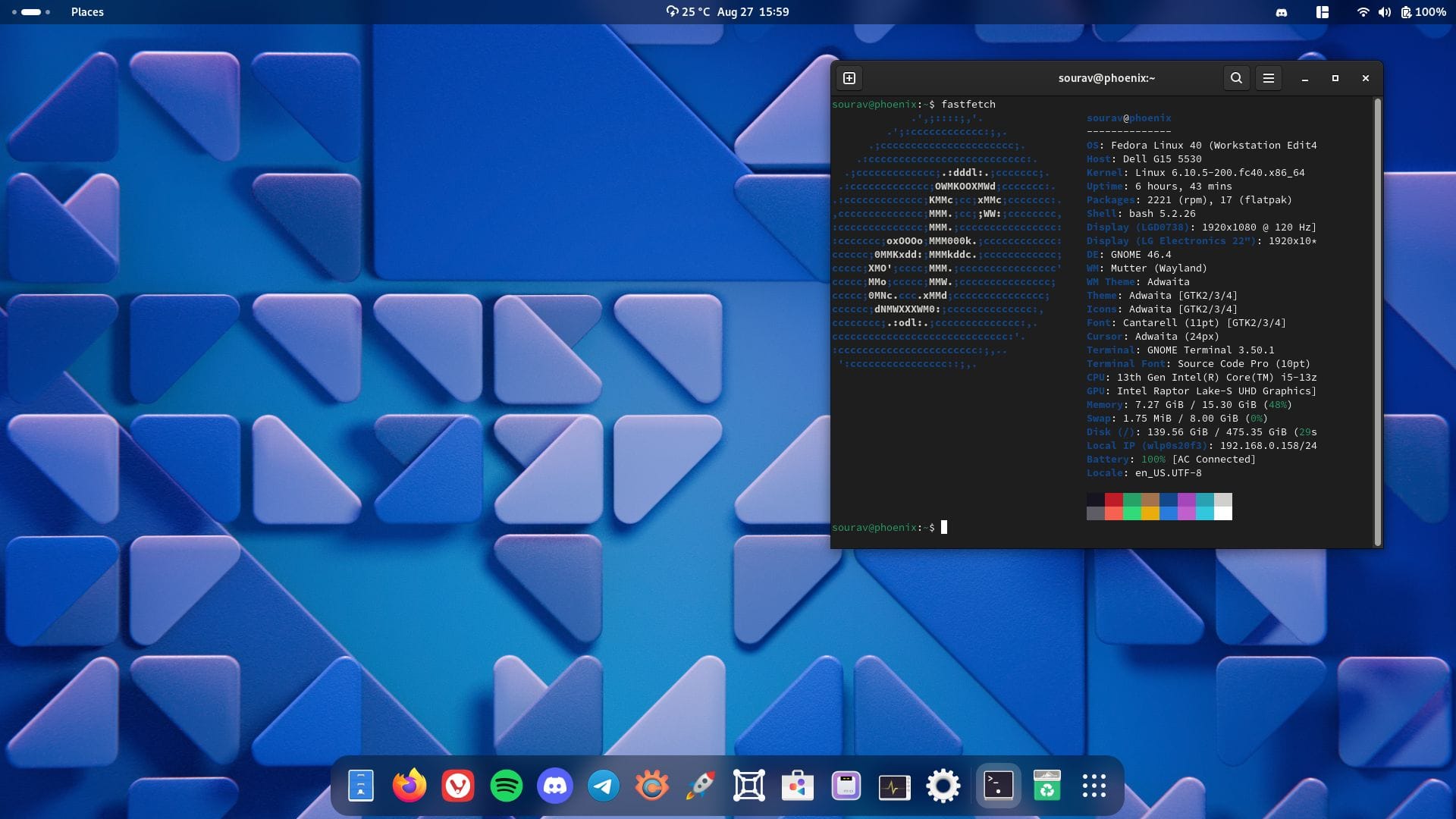Click Discord tray icon in top bar

tap(1282, 12)
